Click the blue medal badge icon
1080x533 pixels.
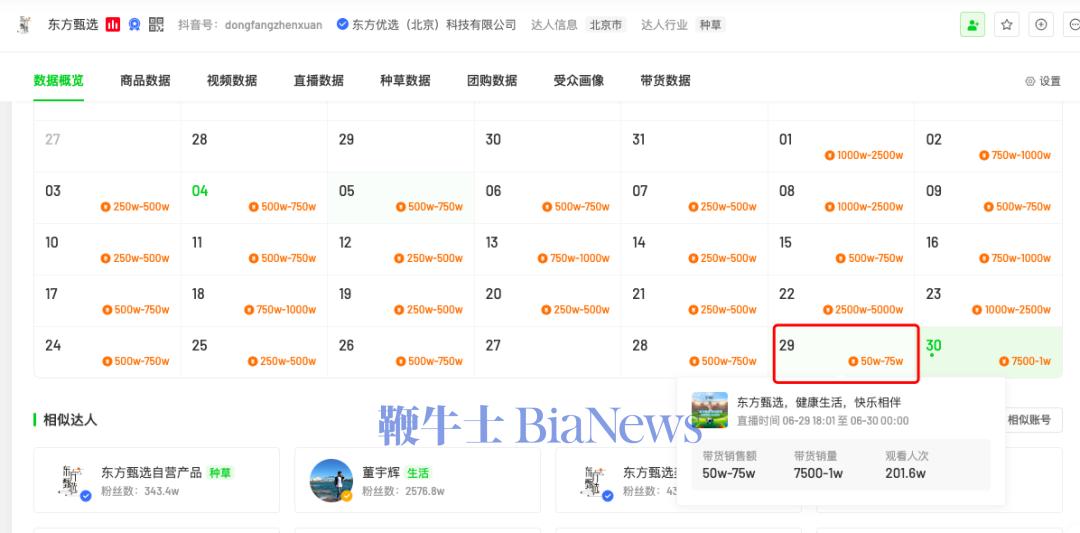[x=134, y=25]
